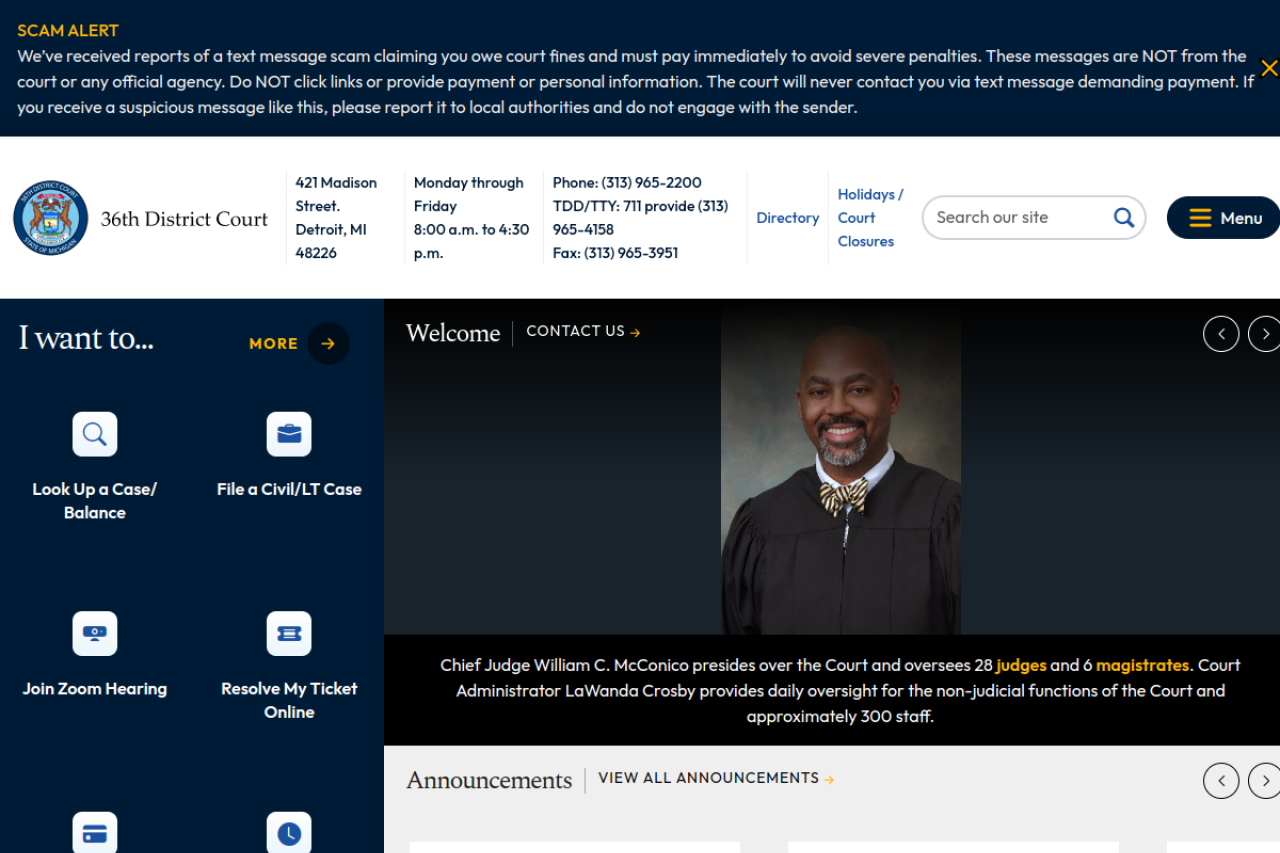Click the Join Zoom Hearing icon

tap(95, 634)
